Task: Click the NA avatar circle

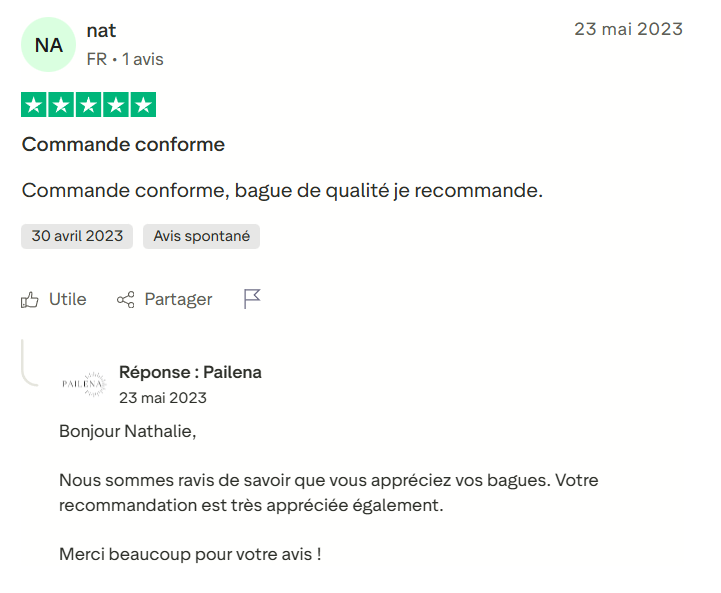Action: [x=48, y=45]
